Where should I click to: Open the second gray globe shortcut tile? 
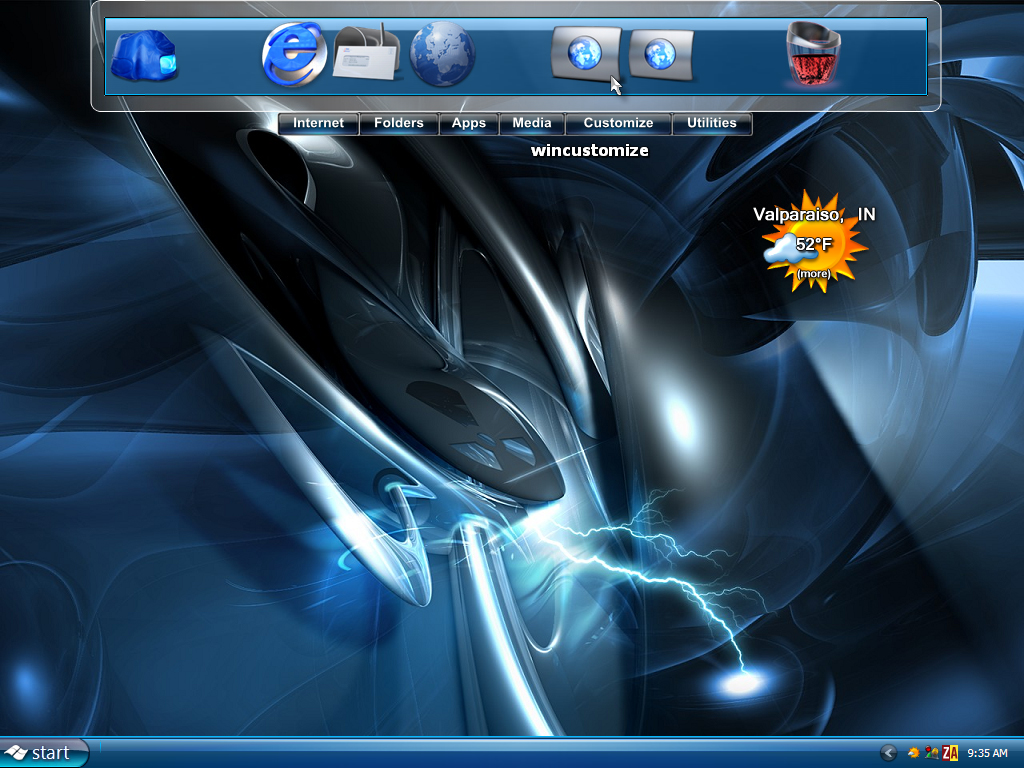tap(661, 55)
